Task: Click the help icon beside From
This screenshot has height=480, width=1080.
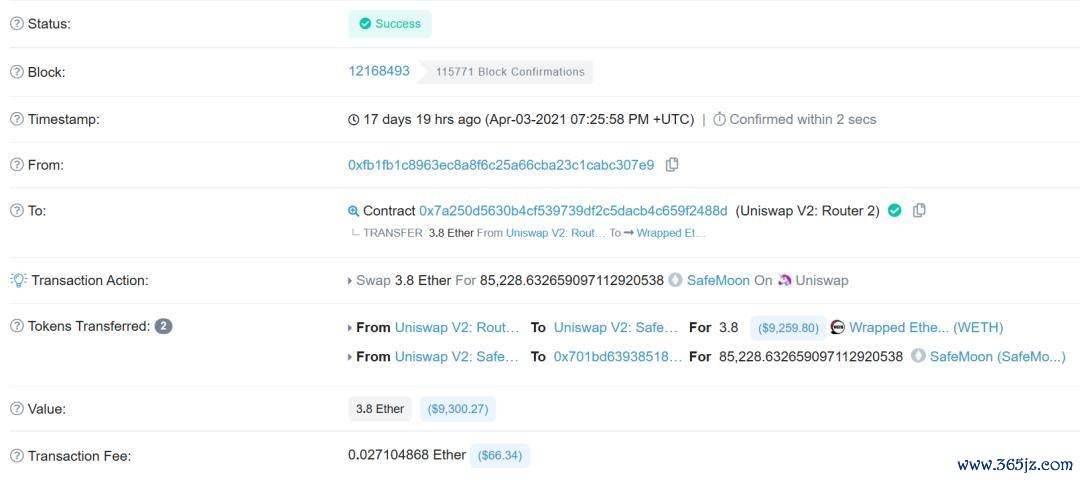Action: pos(17,165)
